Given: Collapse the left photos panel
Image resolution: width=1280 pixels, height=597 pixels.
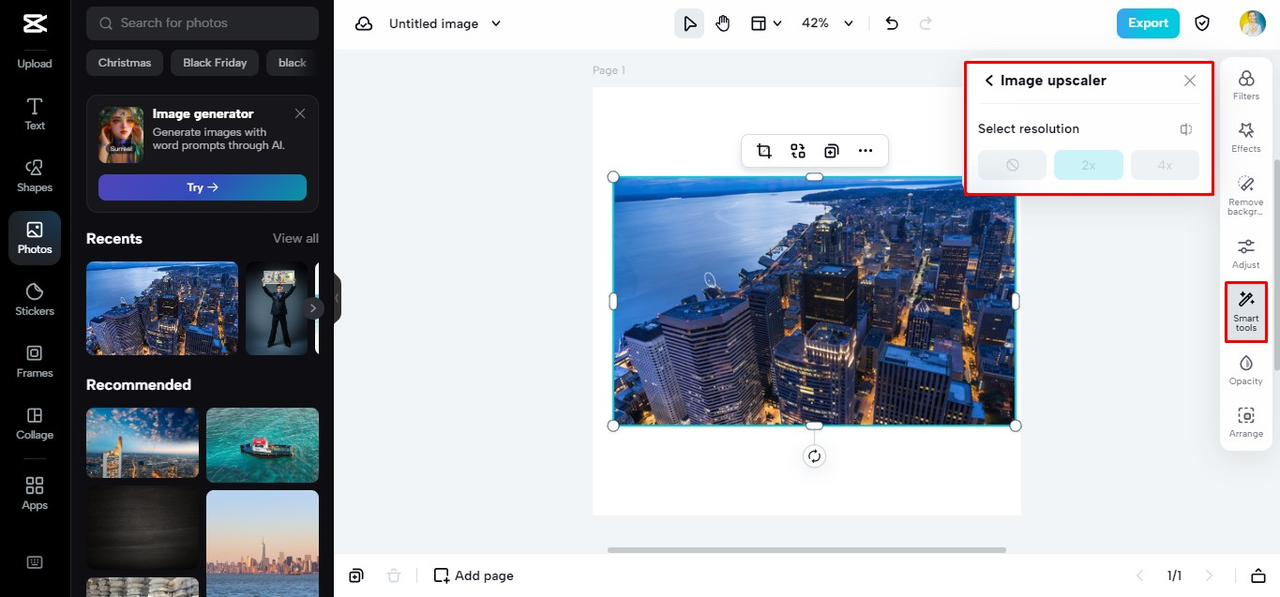Looking at the screenshot, I should coord(337,298).
